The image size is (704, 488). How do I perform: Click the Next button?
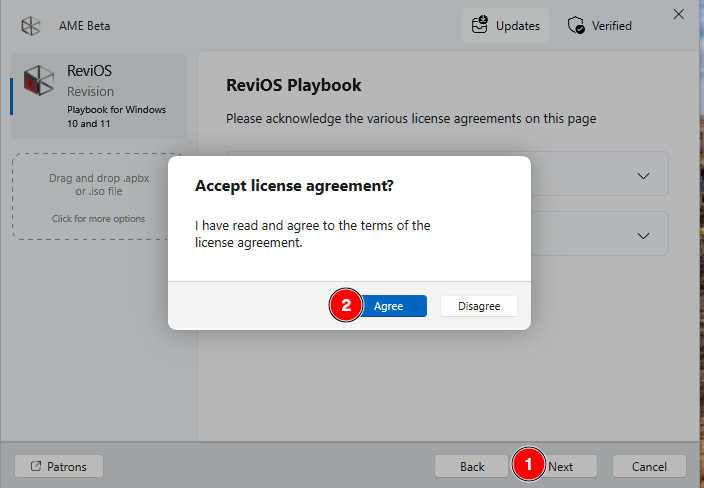[x=560, y=466]
